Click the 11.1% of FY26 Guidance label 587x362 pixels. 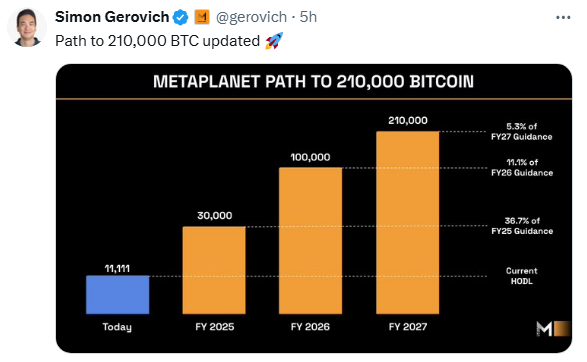click(522, 167)
